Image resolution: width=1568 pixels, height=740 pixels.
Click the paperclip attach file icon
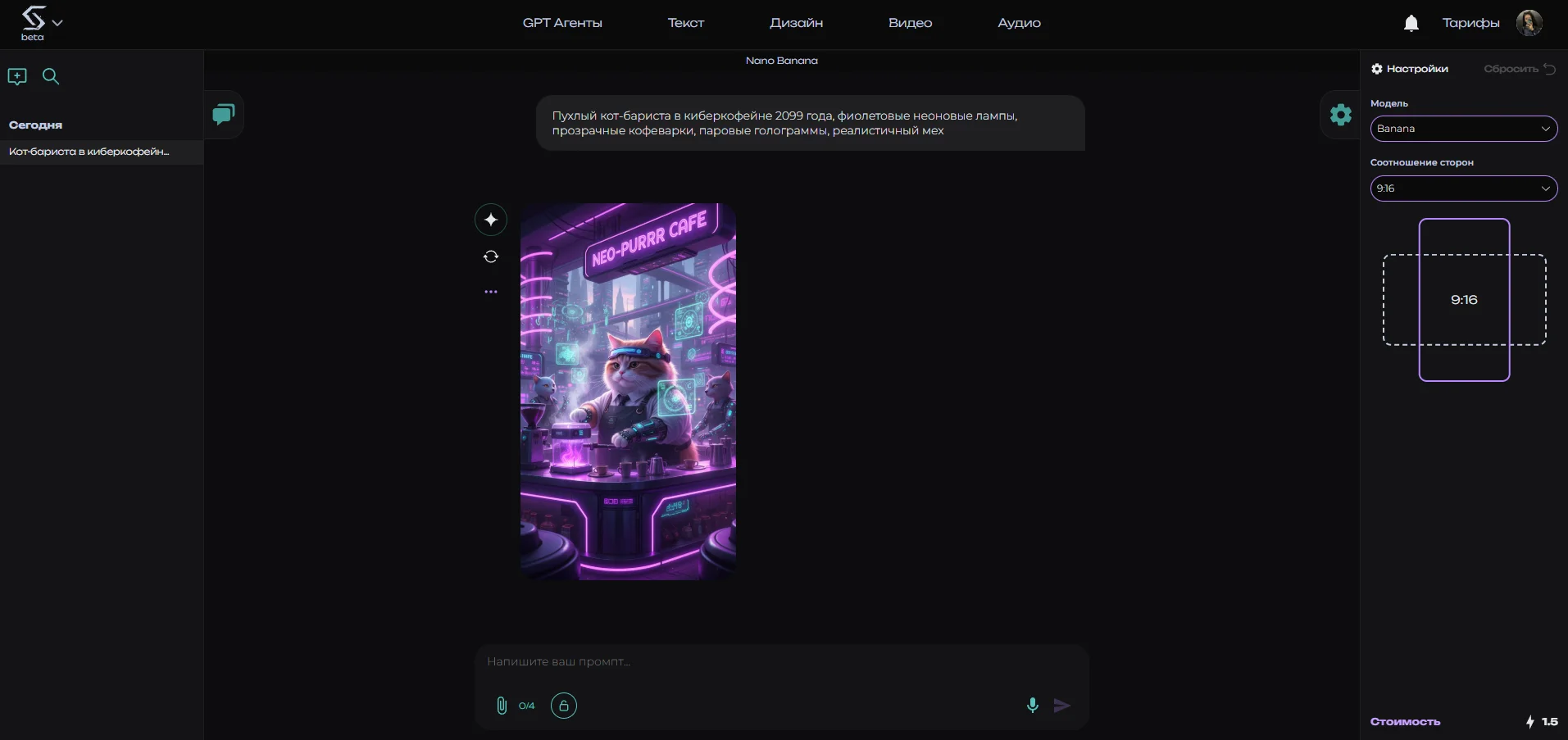[502, 706]
